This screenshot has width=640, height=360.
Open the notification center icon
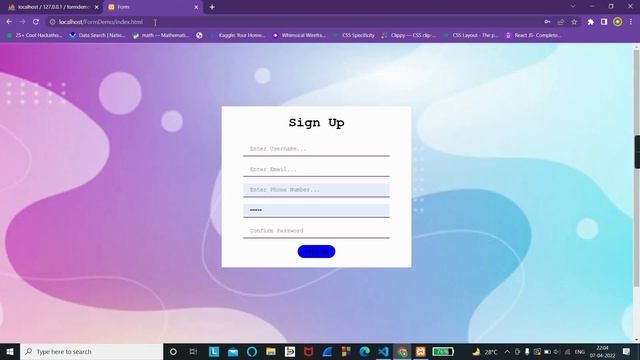[x=627, y=351]
